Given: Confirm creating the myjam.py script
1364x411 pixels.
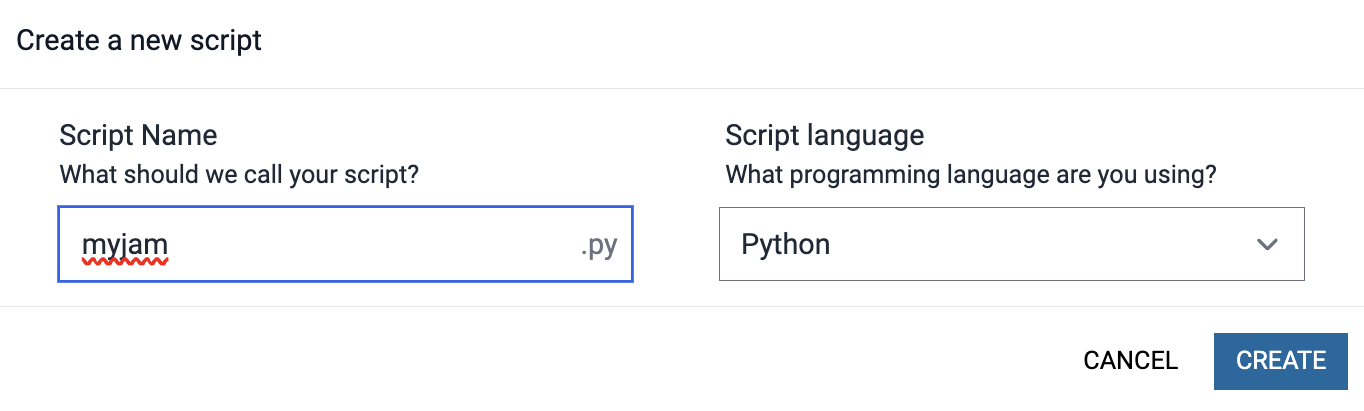Looking at the screenshot, I should click(1280, 360).
